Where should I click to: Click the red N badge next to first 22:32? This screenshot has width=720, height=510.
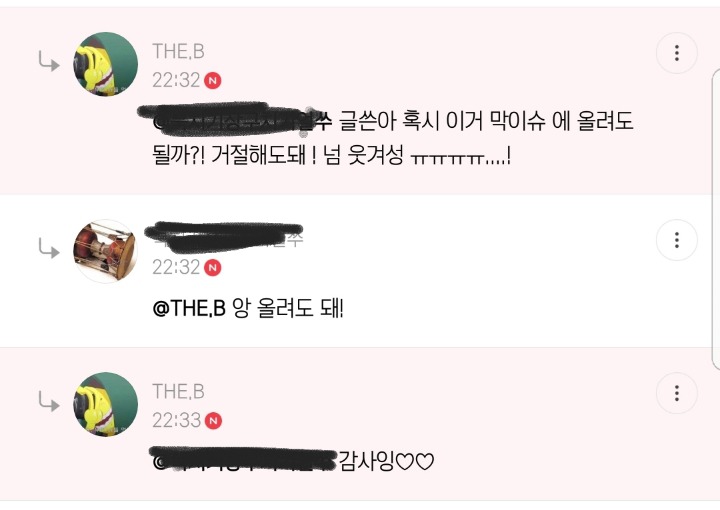click(x=213, y=81)
